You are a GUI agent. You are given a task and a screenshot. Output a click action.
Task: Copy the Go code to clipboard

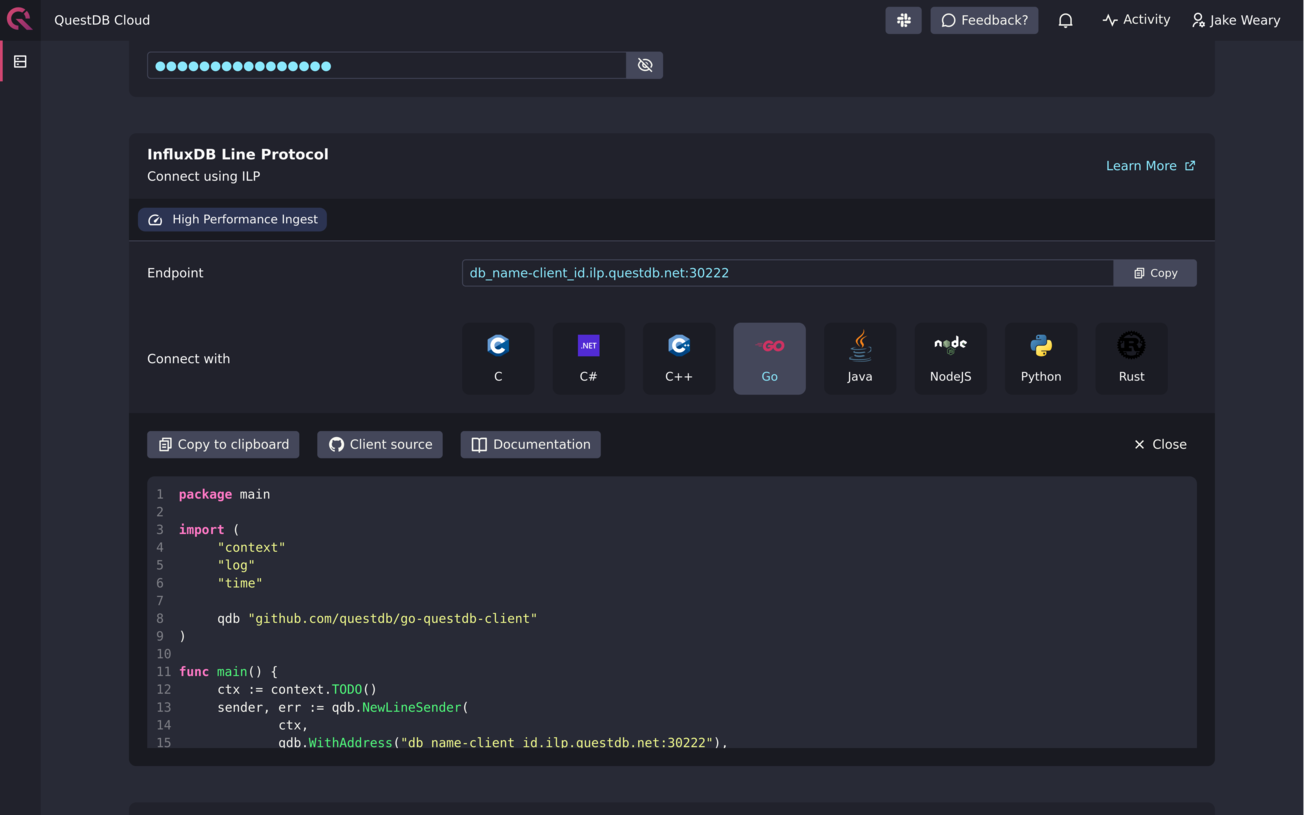(x=223, y=445)
